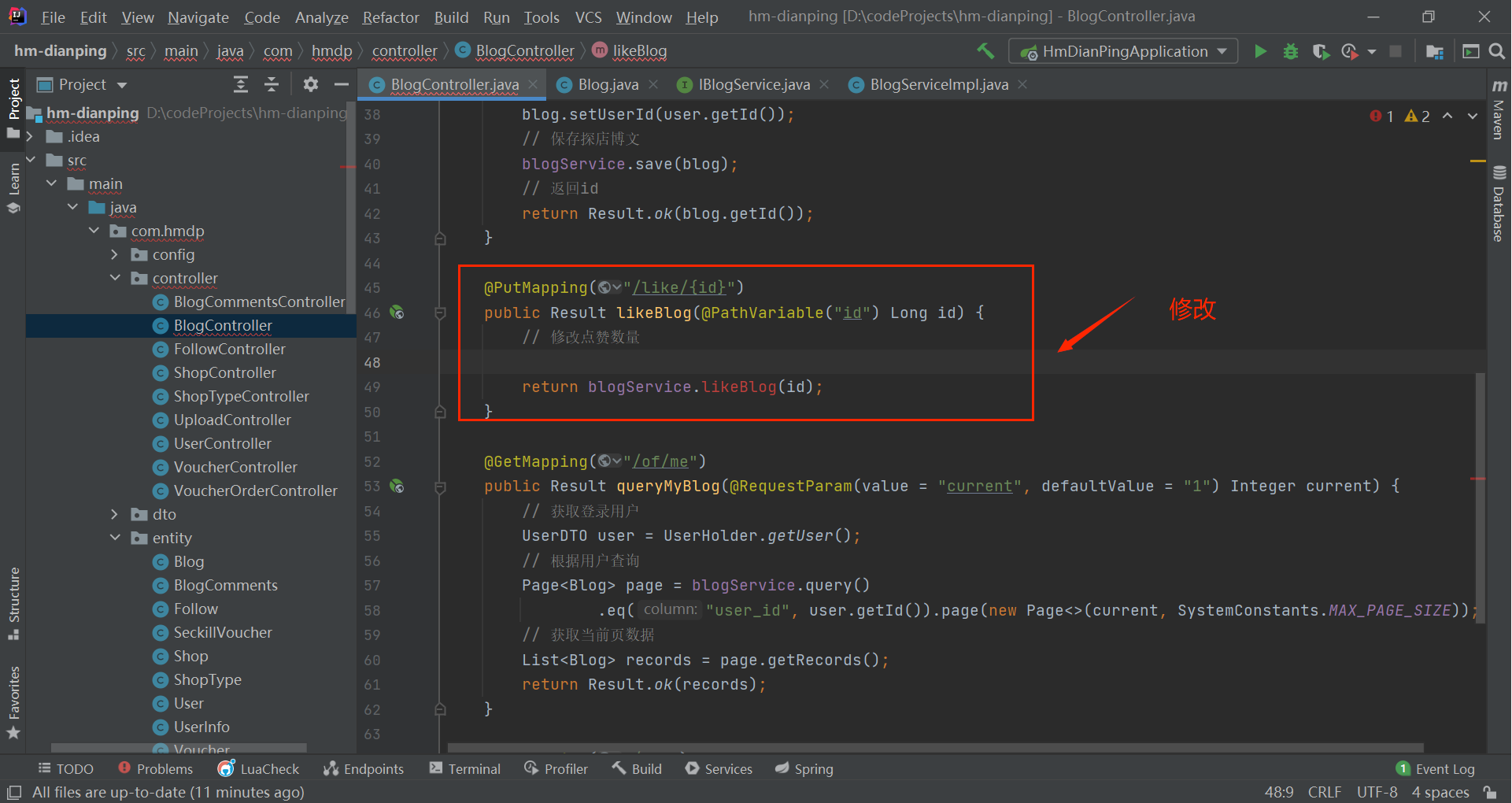Open the Endpoints tool window
This screenshot has height=803, width=1512.
[364, 769]
